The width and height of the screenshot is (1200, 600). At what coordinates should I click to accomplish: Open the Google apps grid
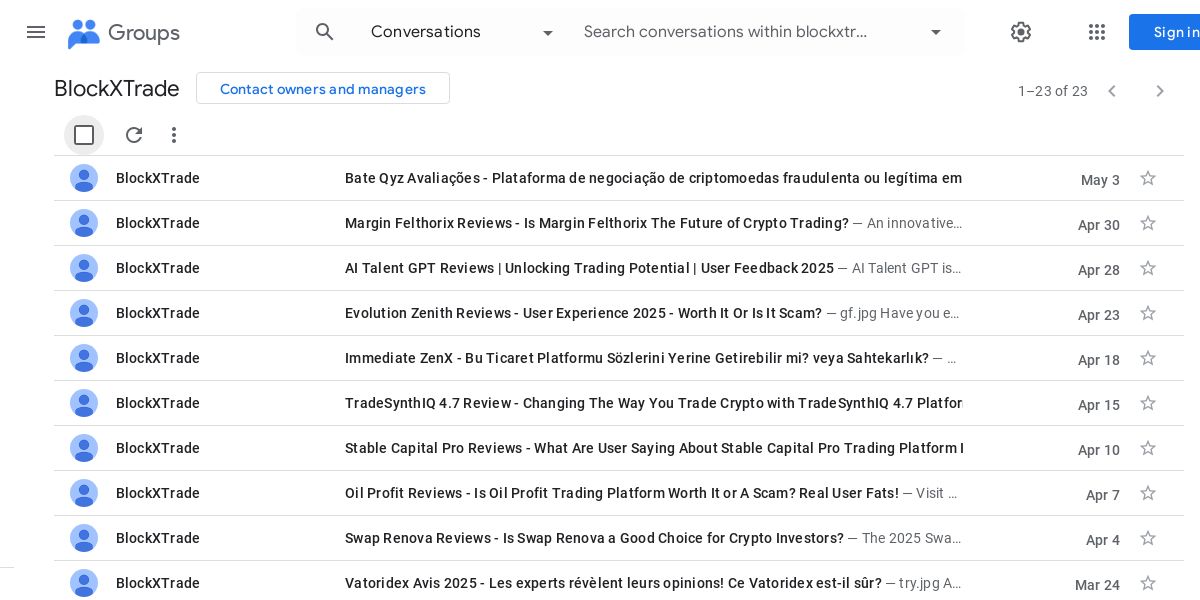pyautogui.click(x=1097, y=32)
